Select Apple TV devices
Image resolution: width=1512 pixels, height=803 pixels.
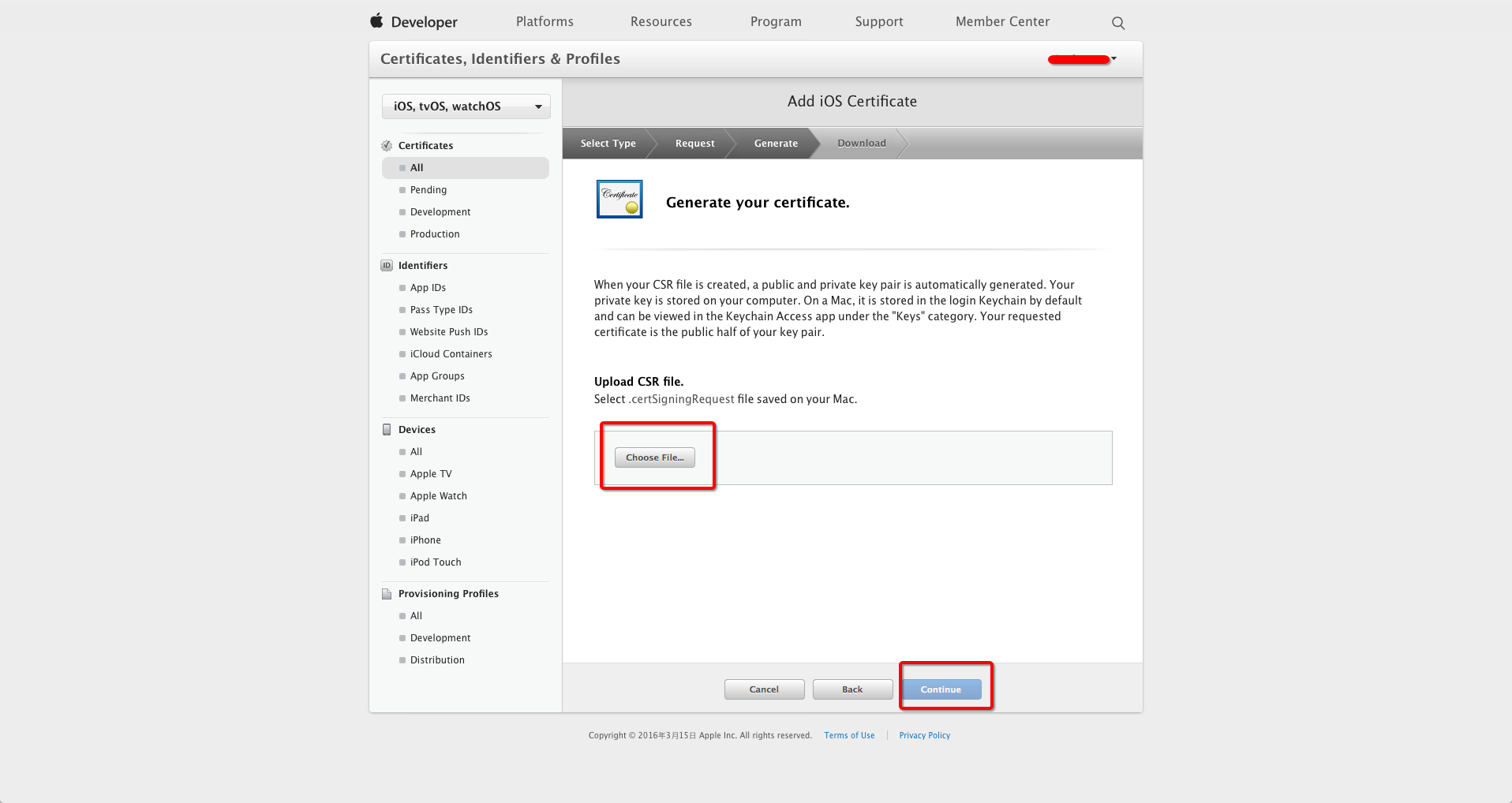[431, 474]
